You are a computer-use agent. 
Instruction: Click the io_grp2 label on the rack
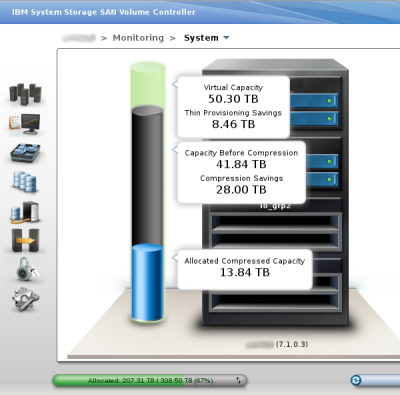pos(275,206)
